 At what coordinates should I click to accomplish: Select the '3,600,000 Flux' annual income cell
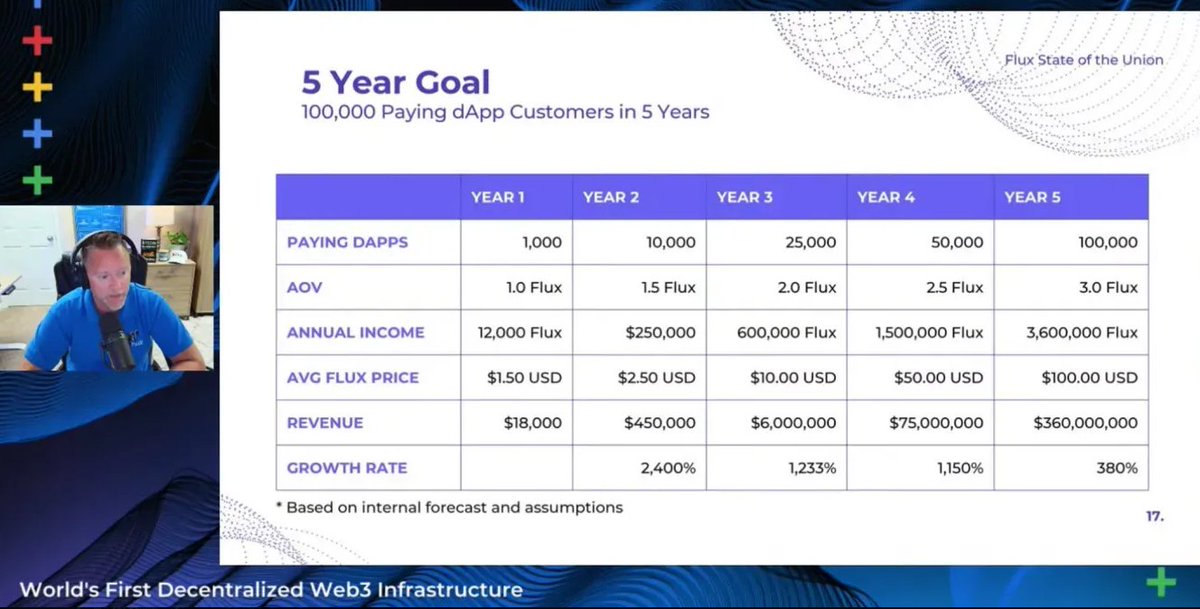(x=1071, y=332)
